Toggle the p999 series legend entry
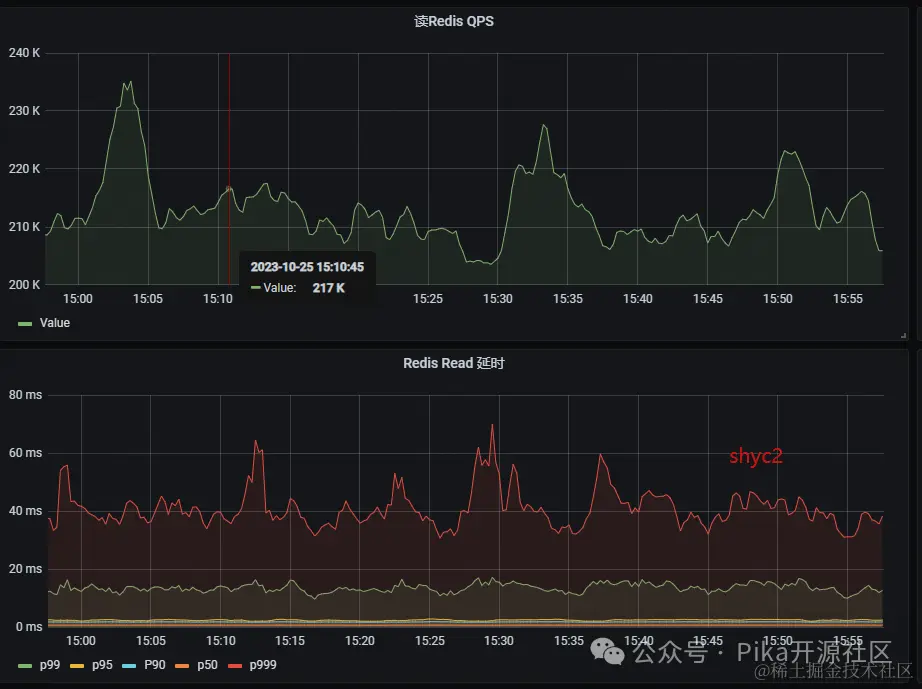Image resolution: width=922 pixels, height=689 pixels. click(x=263, y=665)
